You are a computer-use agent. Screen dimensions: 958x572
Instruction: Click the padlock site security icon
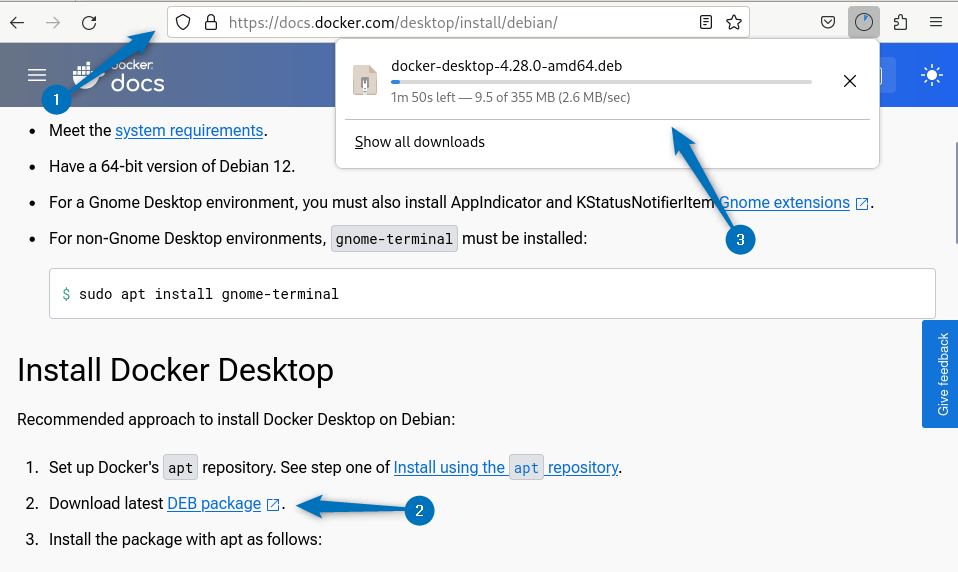coord(211,23)
